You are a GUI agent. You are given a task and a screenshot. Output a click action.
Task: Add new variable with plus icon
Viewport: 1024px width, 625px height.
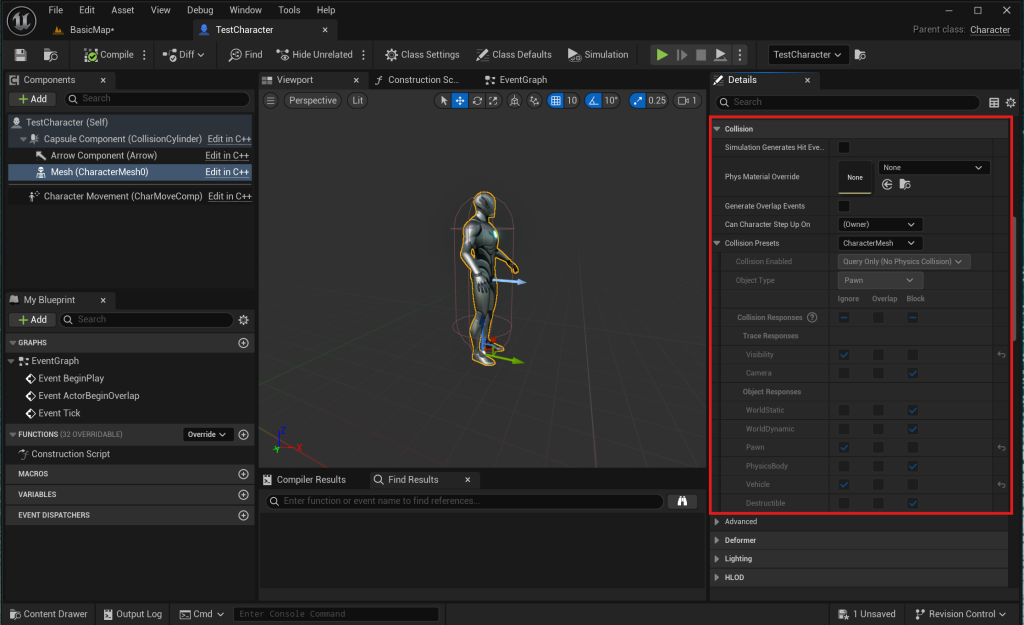point(244,495)
